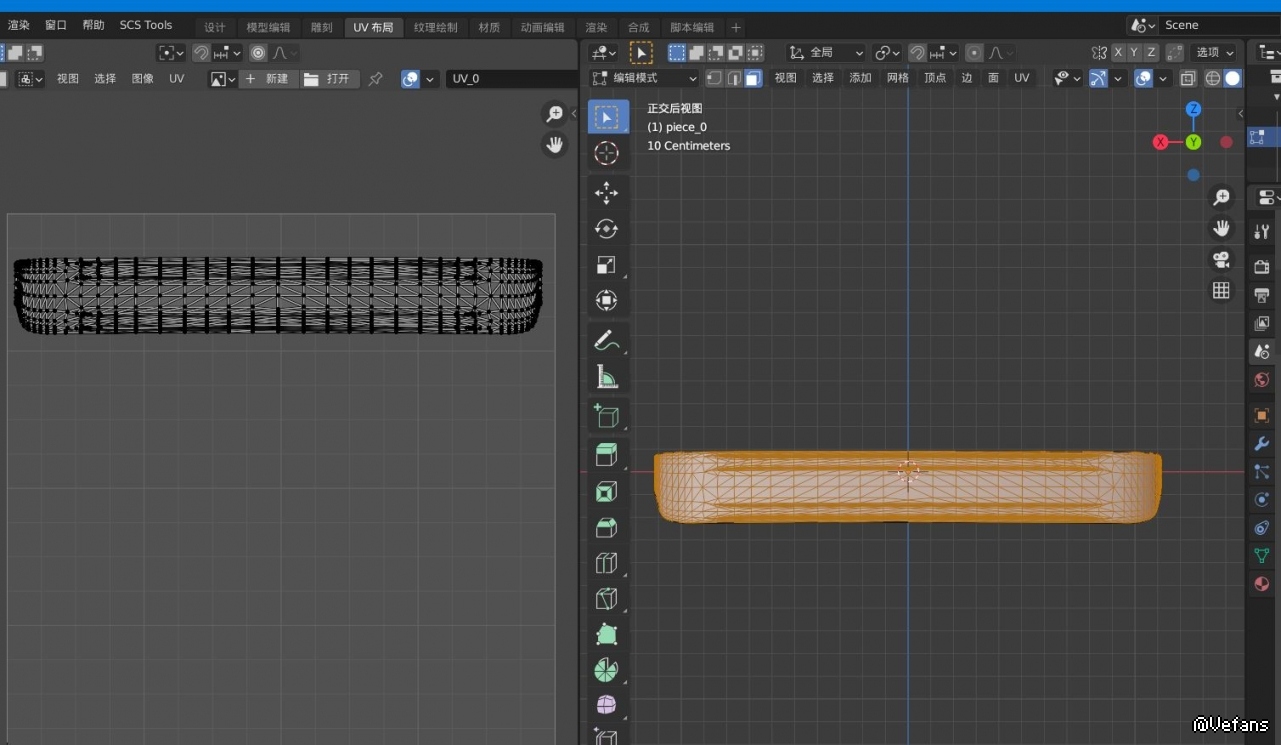Select the Measure tool
The image size is (1281, 745).
[606, 377]
